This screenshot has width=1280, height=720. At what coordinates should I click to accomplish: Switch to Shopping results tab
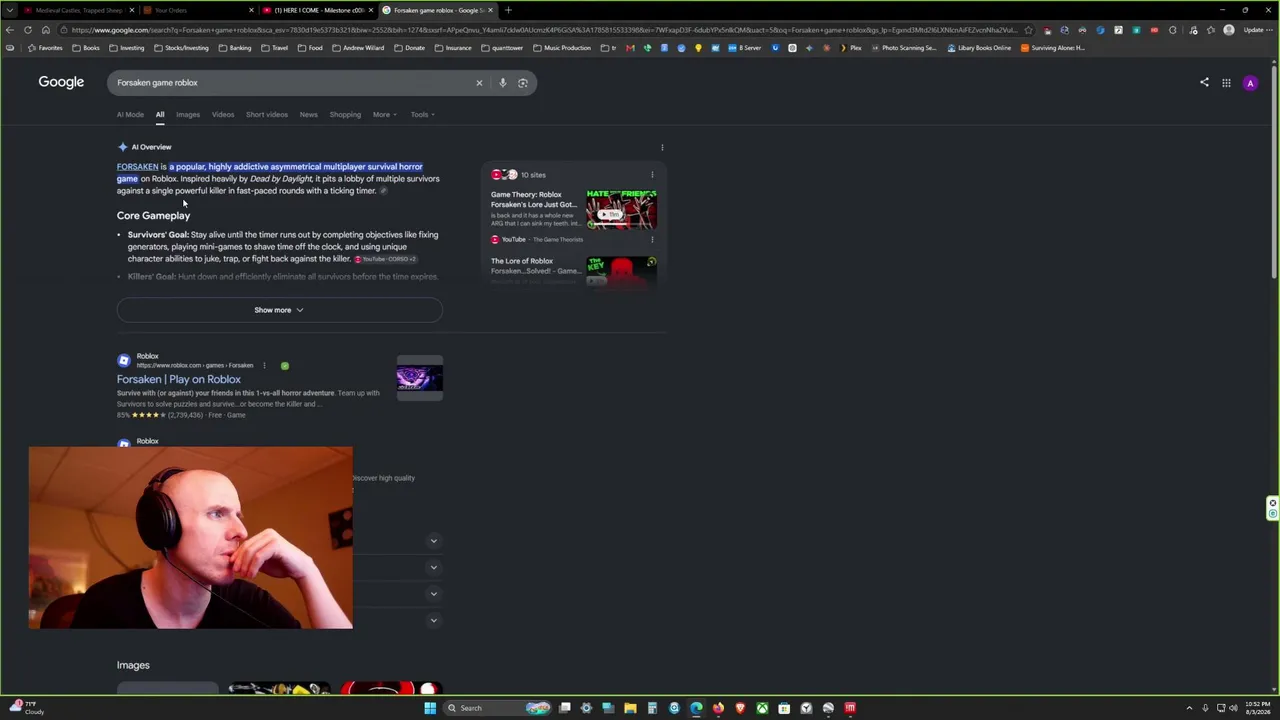345,114
